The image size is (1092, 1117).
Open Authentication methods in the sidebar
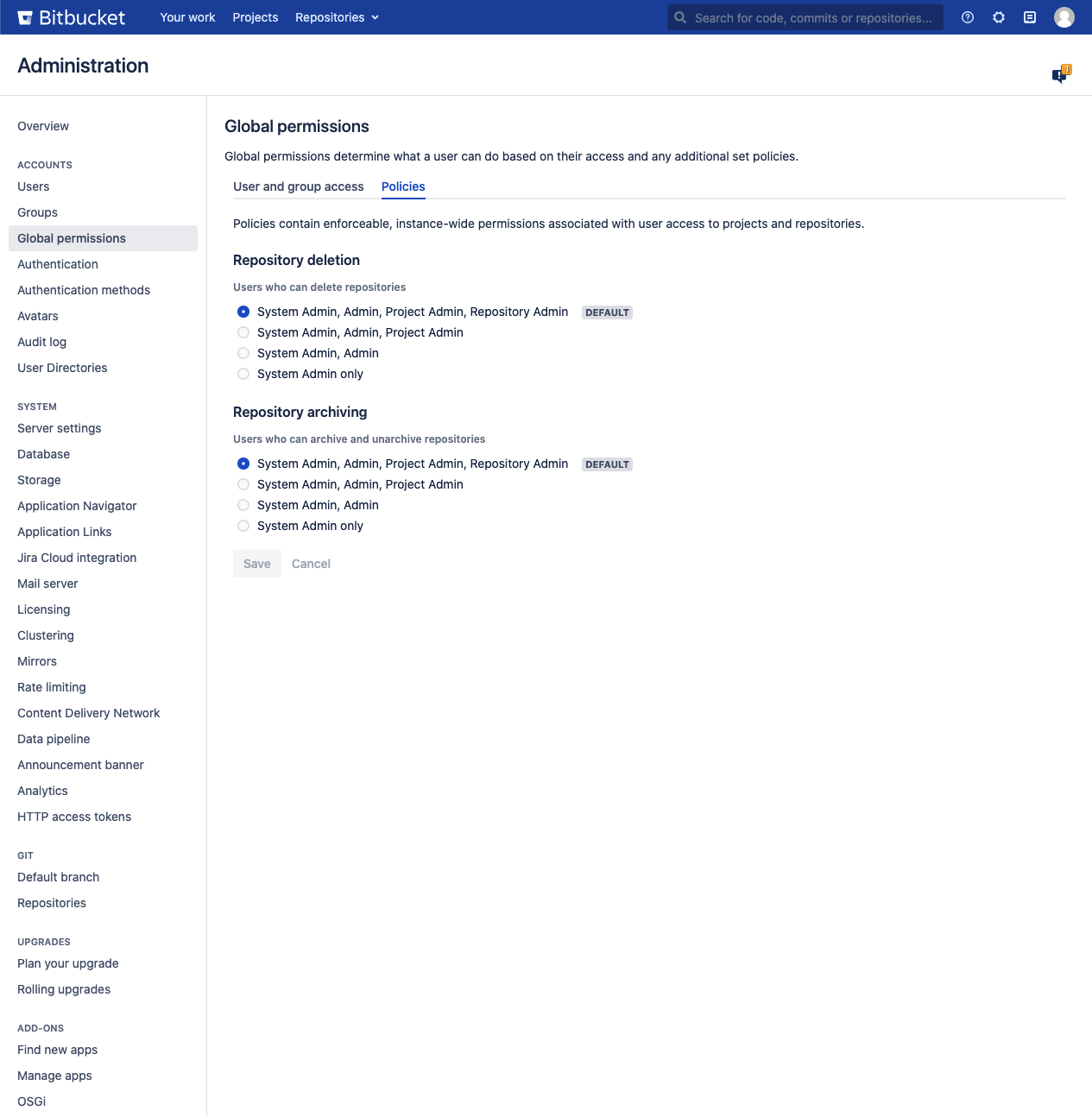pyautogui.click(x=84, y=290)
